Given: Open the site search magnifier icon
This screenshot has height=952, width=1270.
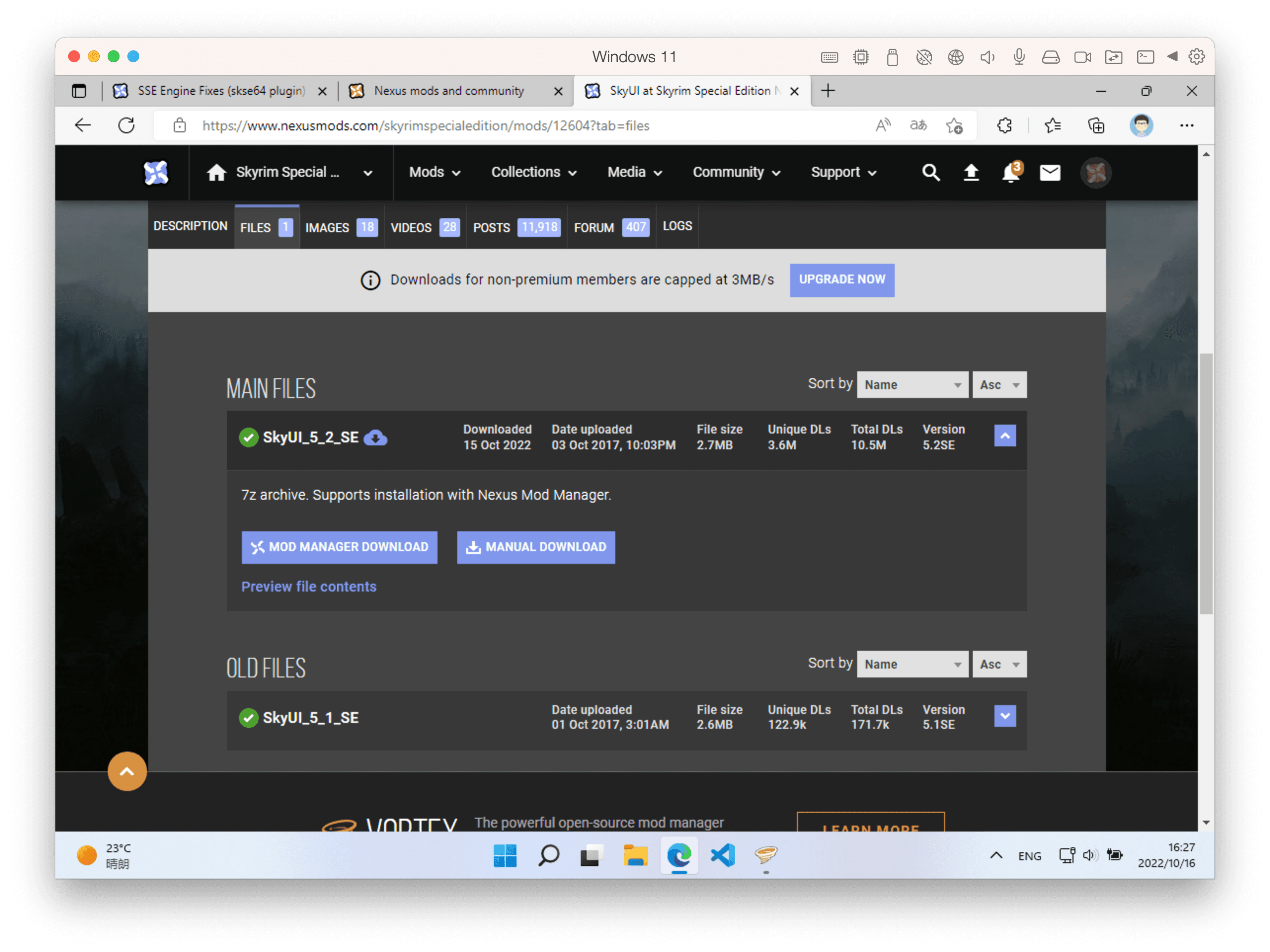Looking at the screenshot, I should coord(931,172).
